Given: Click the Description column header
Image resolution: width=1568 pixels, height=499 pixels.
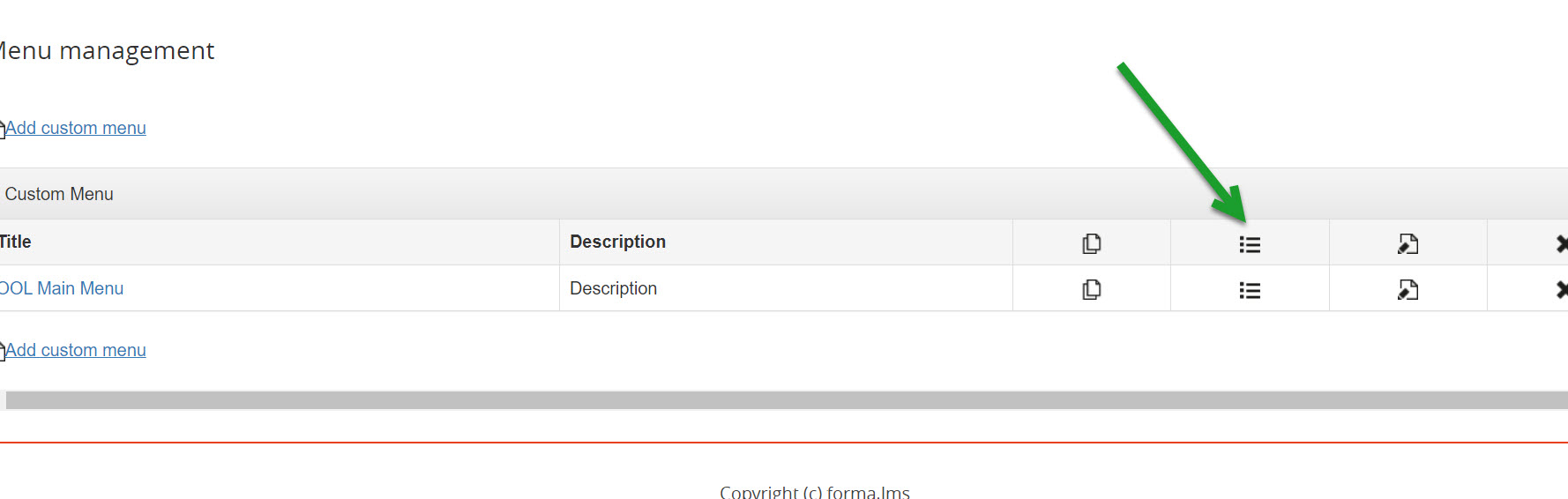Looking at the screenshot, I should pos(617,242).
